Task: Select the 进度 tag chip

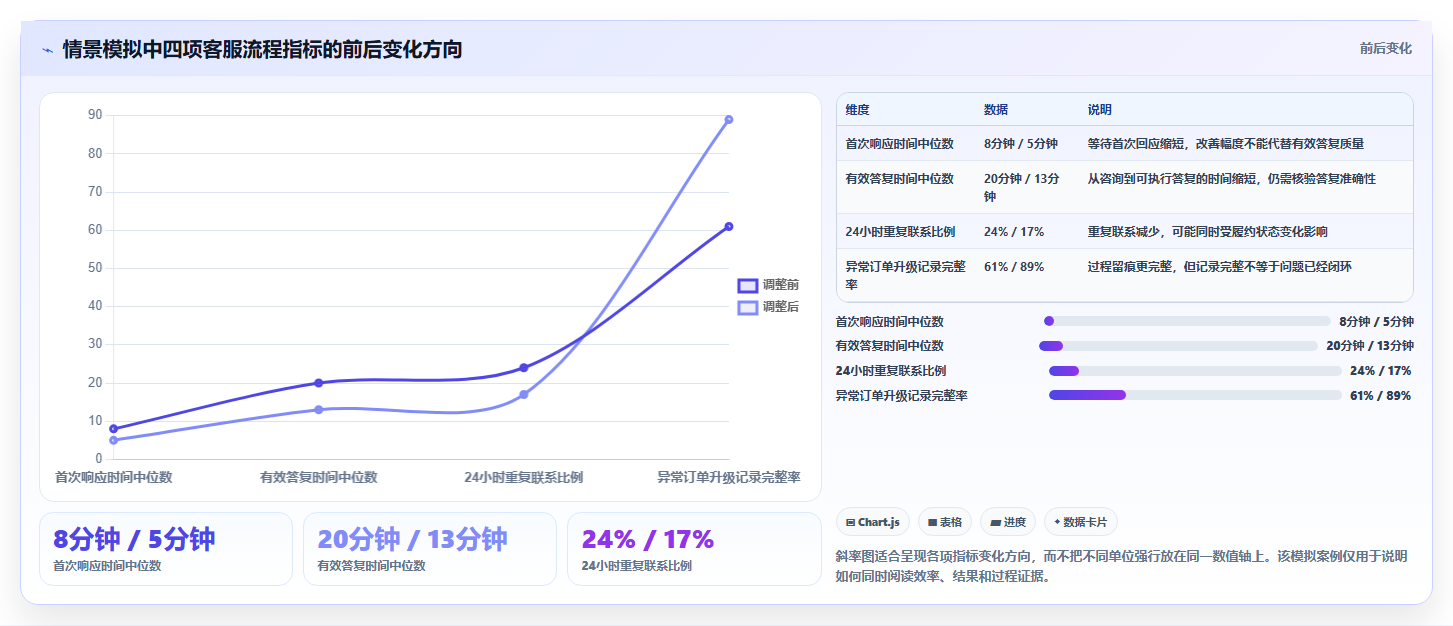Action: pos(1008,522)
